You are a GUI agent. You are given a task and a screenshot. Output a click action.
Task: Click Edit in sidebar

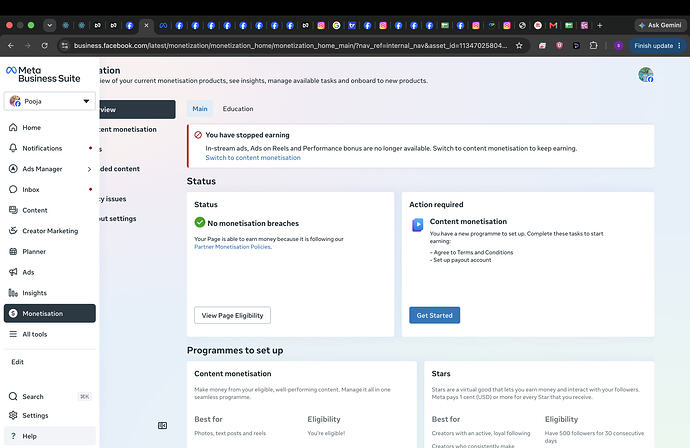[18, 362]
